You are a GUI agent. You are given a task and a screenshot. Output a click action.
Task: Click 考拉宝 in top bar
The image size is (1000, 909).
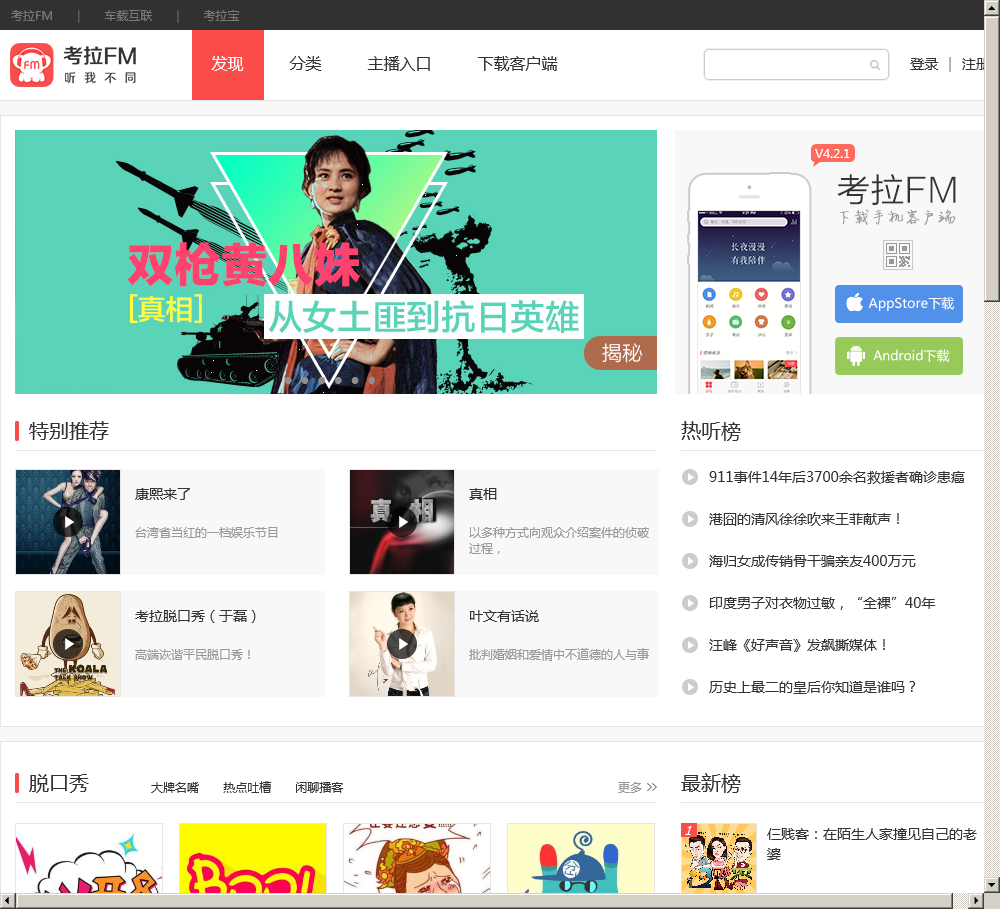coord(221,15)
